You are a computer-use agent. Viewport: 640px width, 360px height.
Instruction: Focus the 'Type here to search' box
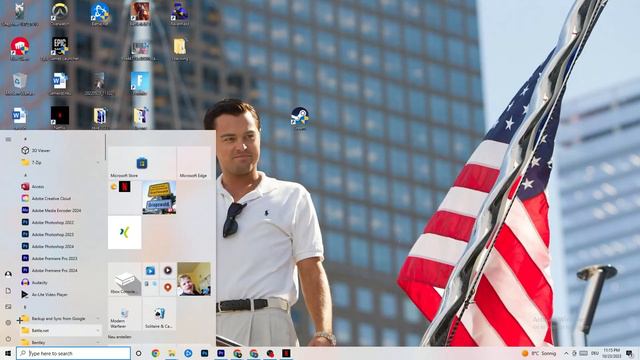click(73, 353)
